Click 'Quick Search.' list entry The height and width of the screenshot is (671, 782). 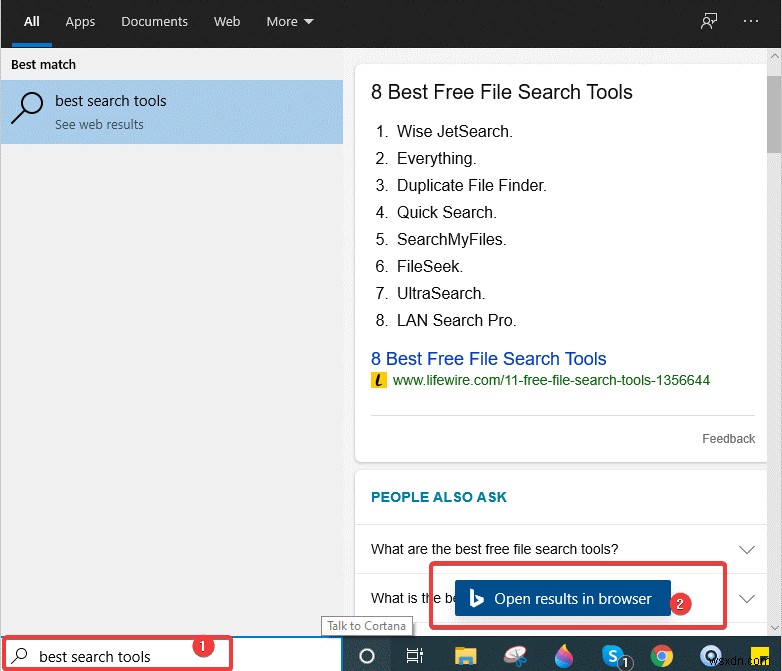[446, 213]
